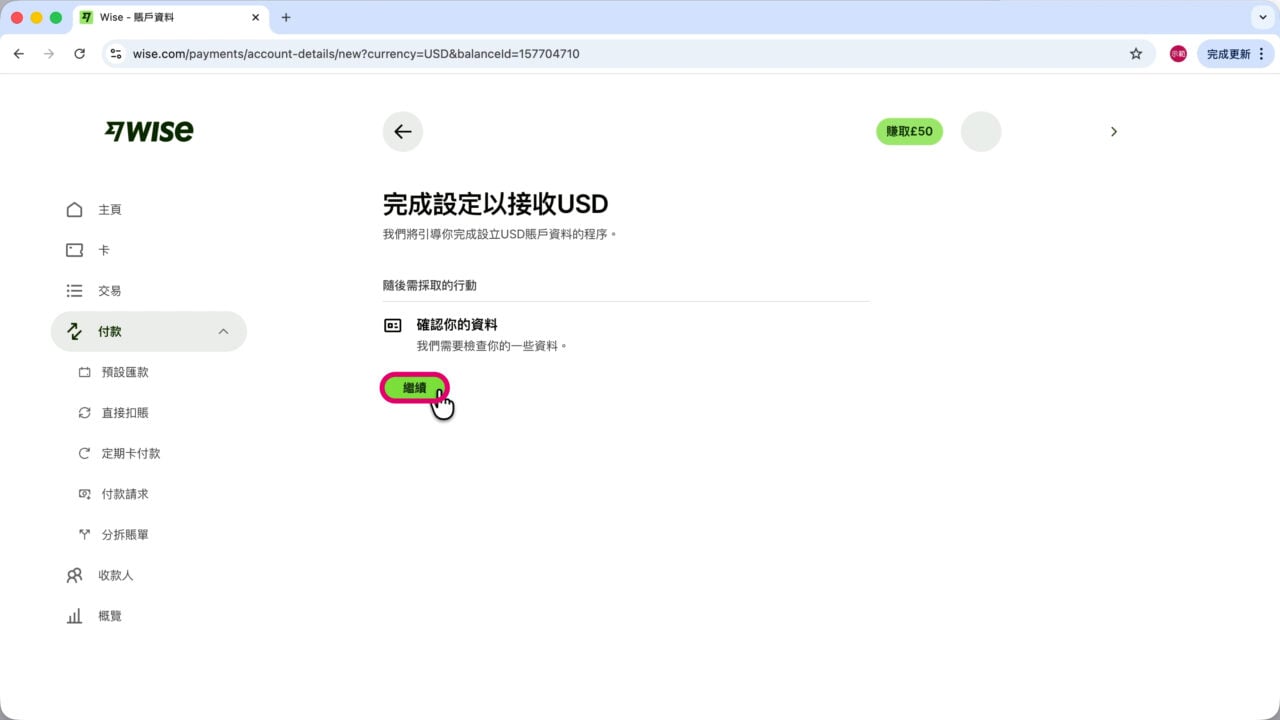
Task: Click the 確認你的資料 title text
Action: tap(457, 325)
